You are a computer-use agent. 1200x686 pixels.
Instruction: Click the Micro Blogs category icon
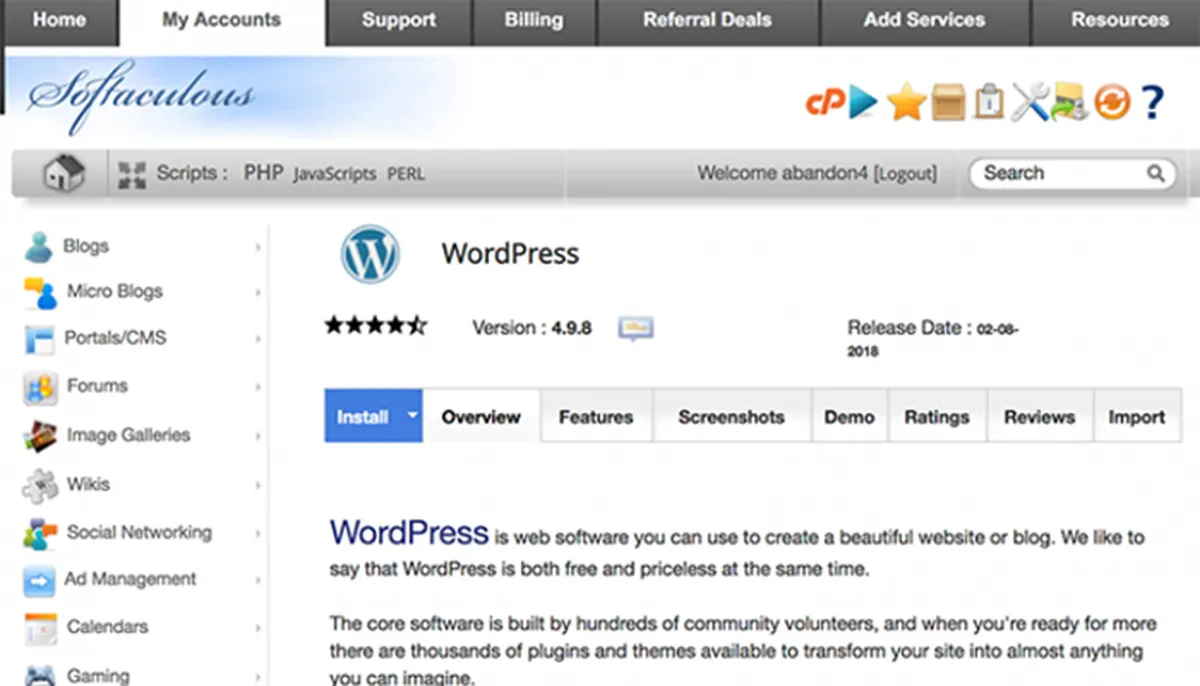40,293
